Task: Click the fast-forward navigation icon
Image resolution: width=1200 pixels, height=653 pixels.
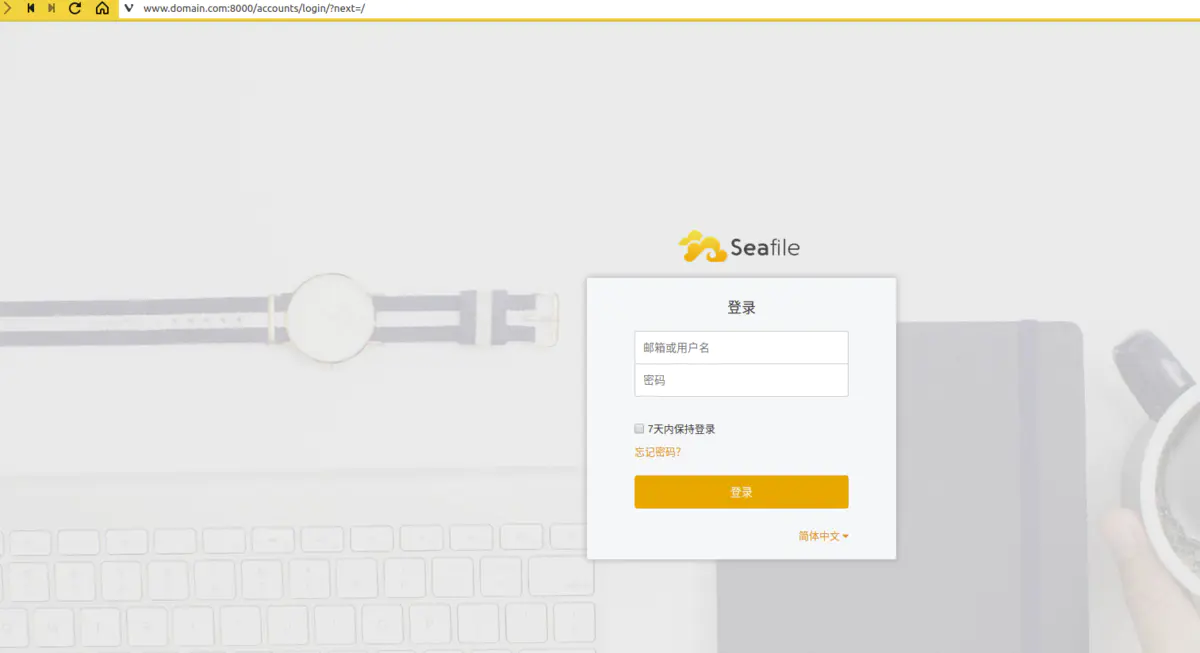Action: [x=52, y=8]
